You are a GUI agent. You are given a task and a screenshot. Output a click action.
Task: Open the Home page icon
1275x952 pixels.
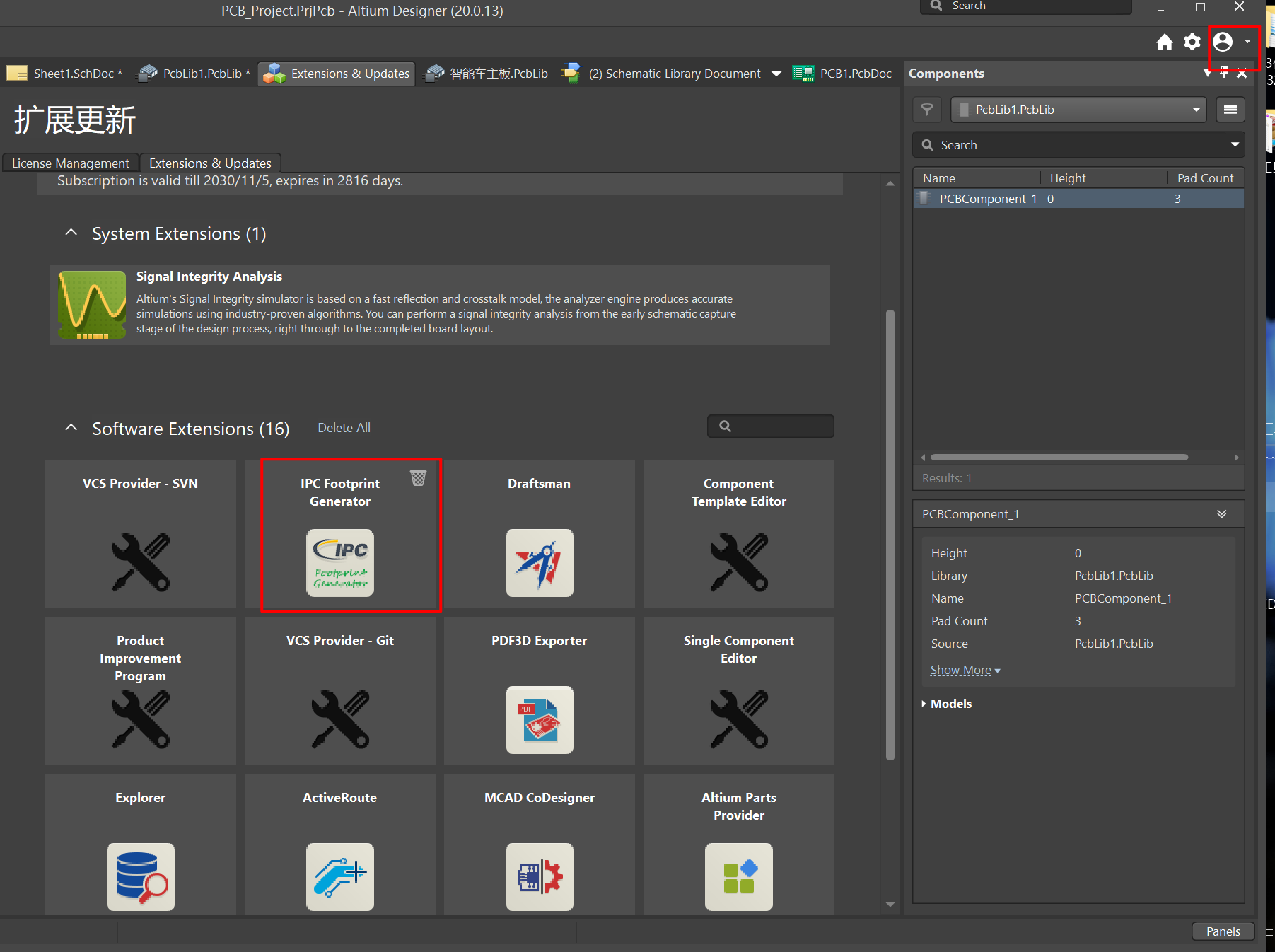[x=1164, y=42]
